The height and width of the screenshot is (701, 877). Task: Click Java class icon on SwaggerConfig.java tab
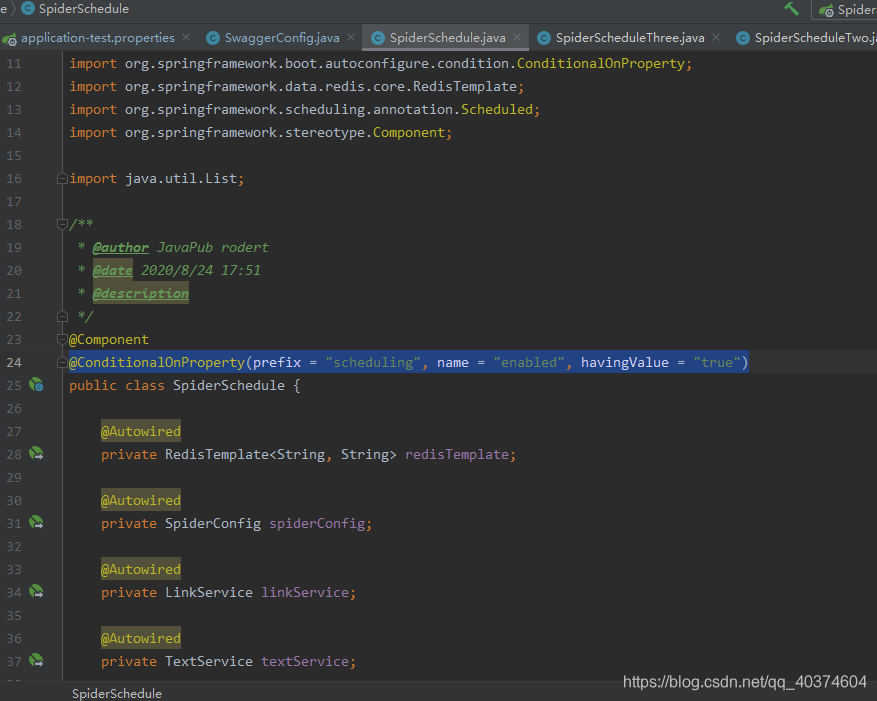click(212, 37)
